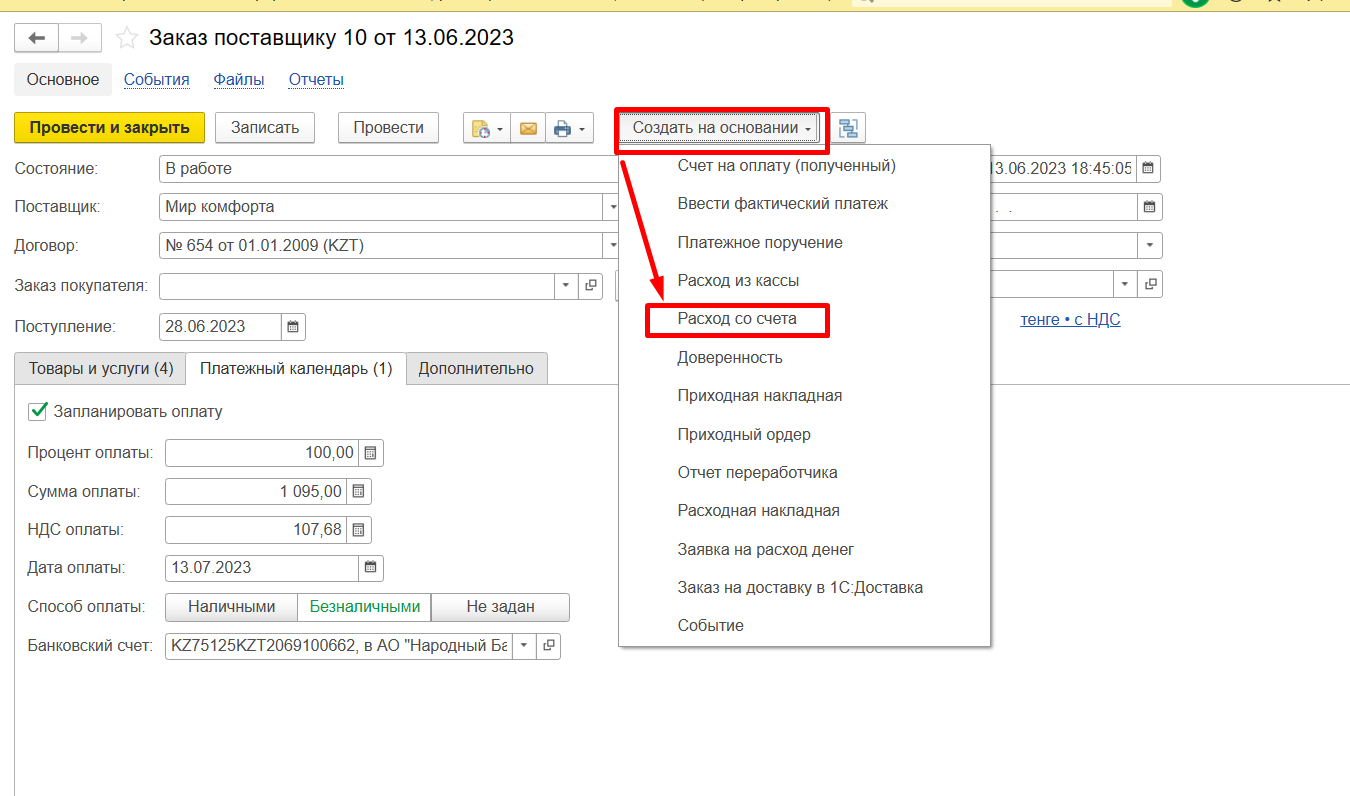Open calendar picker for Поступление date
Screen dimensions: 1350x796
(293, 327)
